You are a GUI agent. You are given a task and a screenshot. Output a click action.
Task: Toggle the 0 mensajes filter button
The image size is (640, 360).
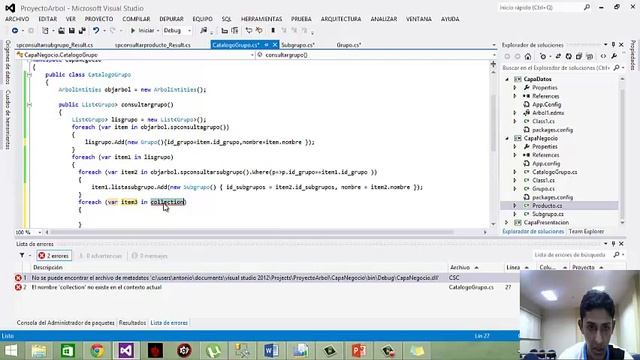[x=149, y=256]
